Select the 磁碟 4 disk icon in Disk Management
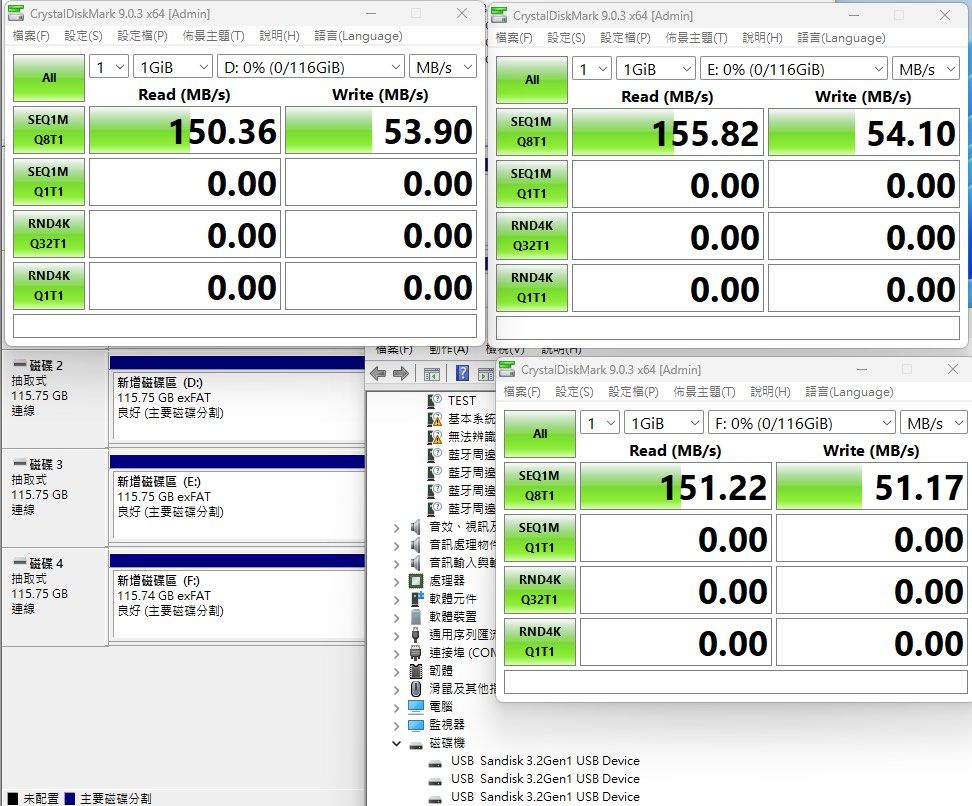Screen dimensions: 972x806 pos(20,563)
